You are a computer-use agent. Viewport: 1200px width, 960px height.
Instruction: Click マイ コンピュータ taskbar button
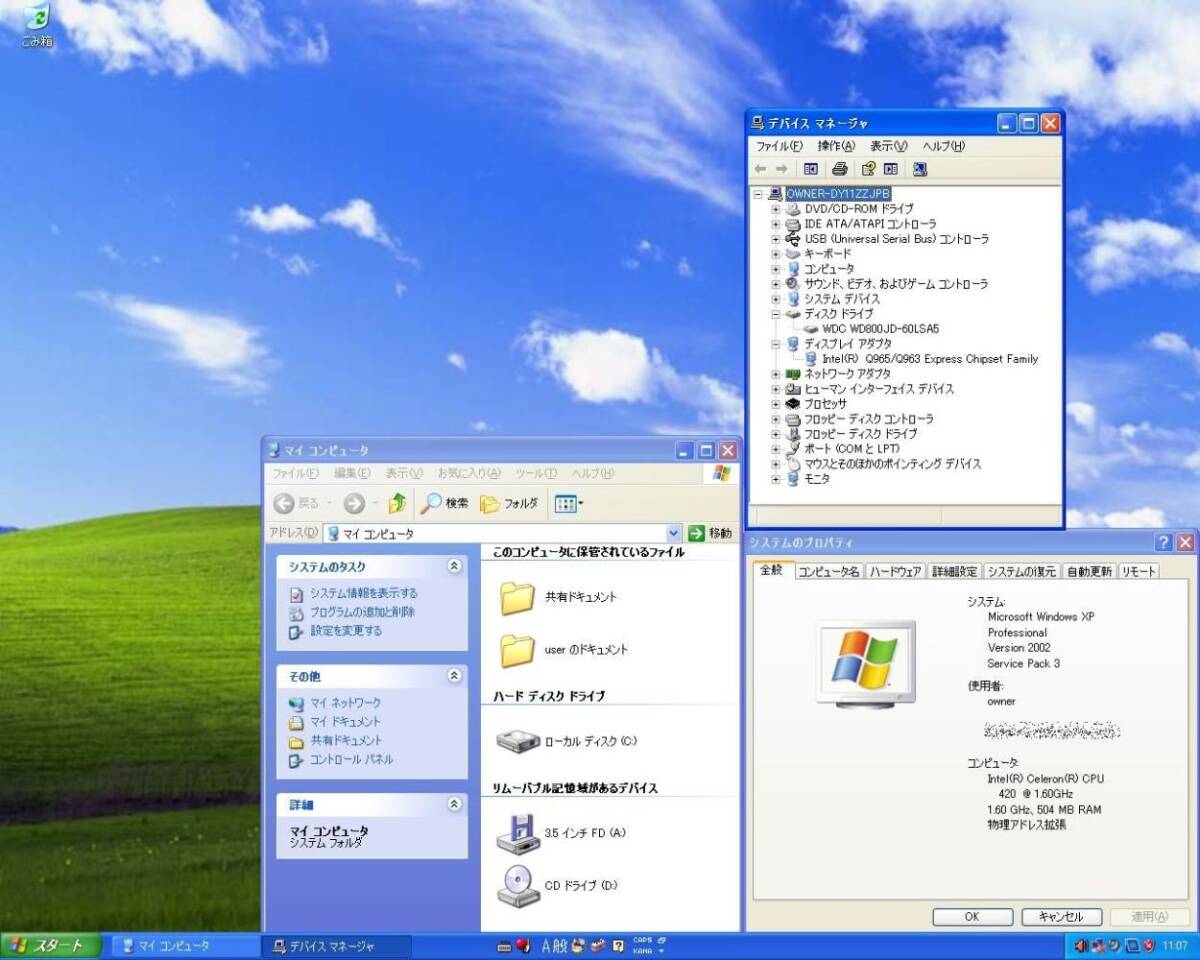183,946
